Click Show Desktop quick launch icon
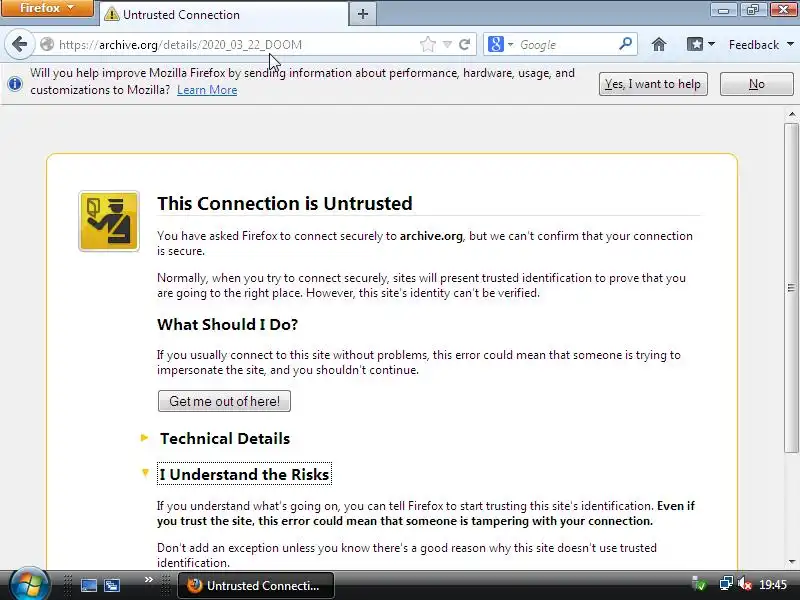Viewport: 800px width, 600px height. [89, 585]
